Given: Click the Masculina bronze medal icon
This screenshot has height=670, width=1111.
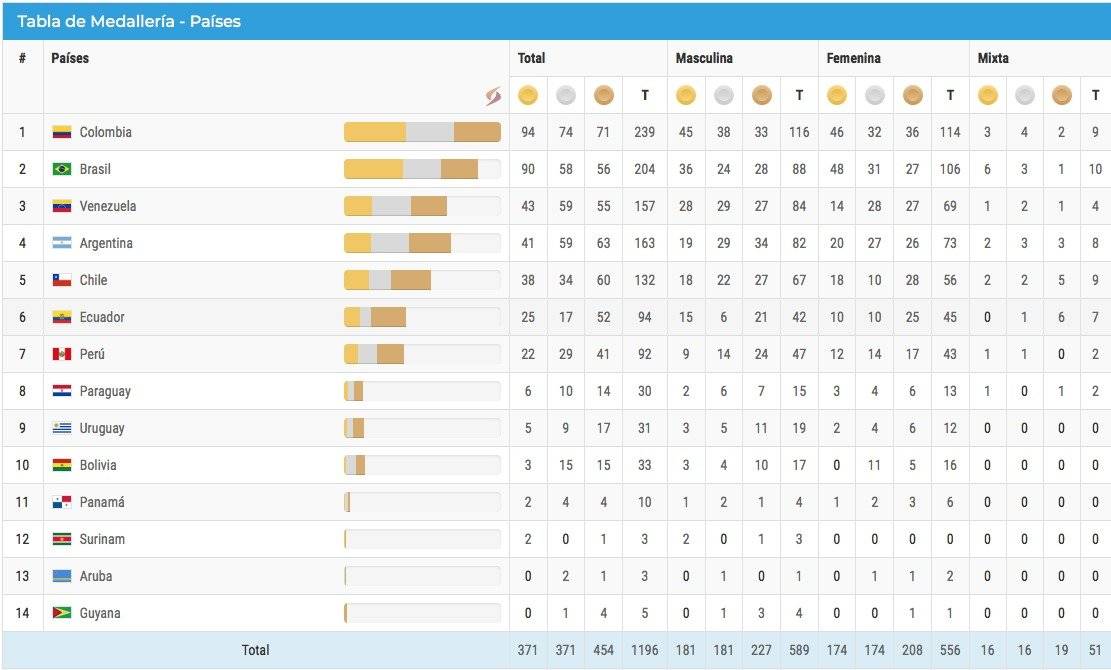Looking at the screenshot, I should (762, 95).
